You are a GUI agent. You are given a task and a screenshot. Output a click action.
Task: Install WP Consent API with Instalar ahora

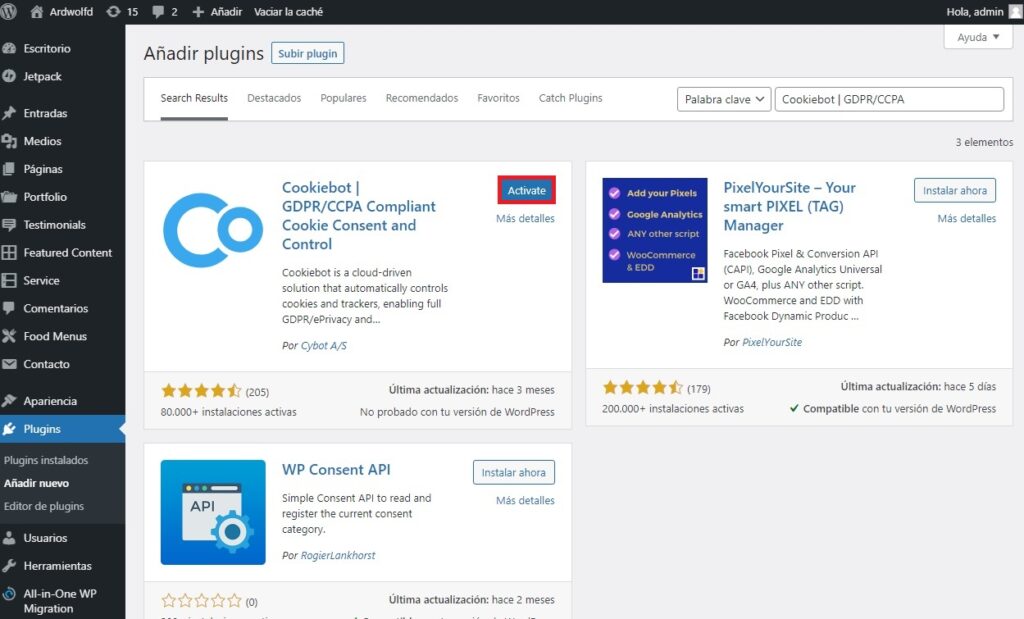513,473
